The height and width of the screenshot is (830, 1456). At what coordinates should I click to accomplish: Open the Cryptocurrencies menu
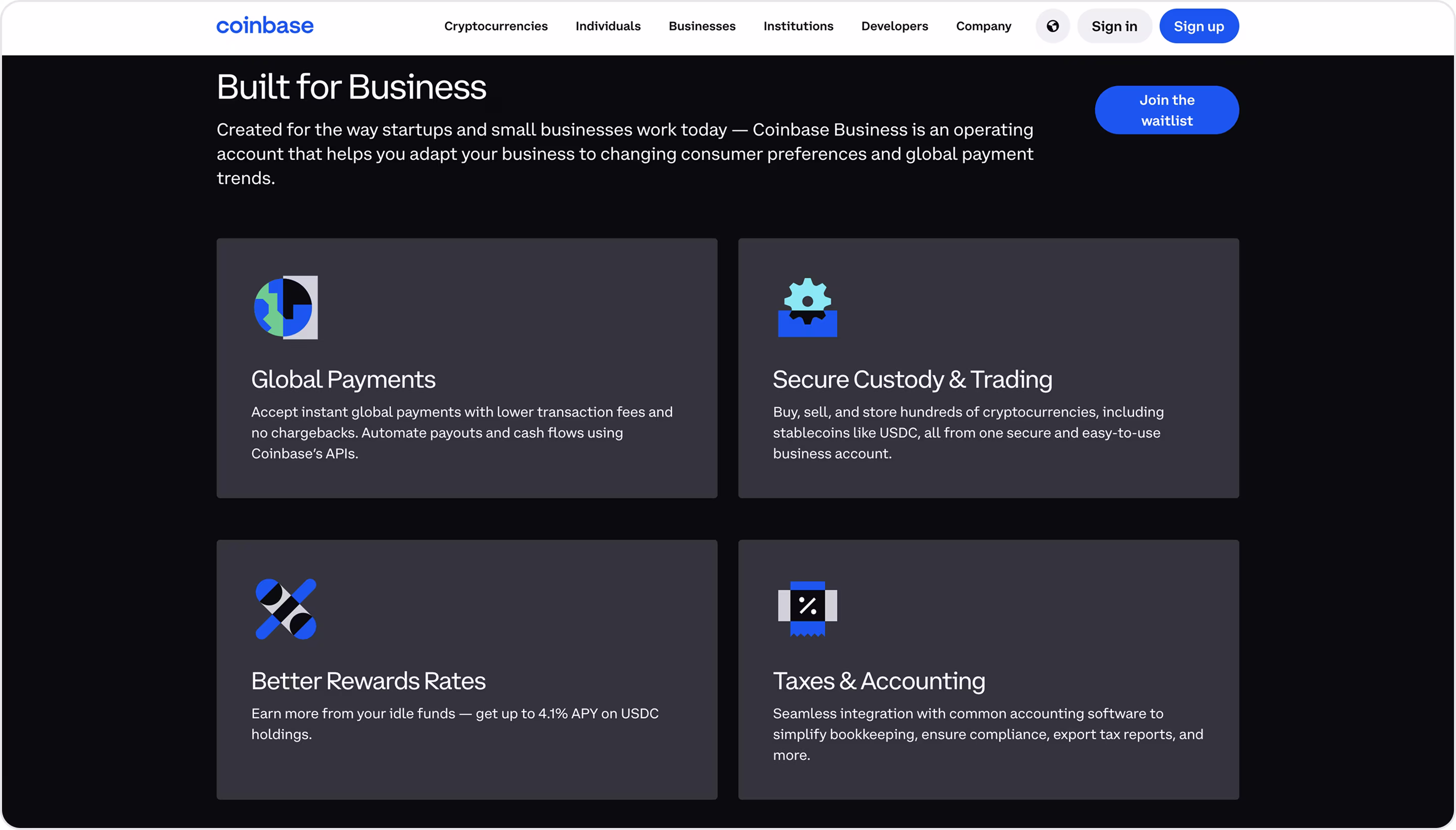495,26
